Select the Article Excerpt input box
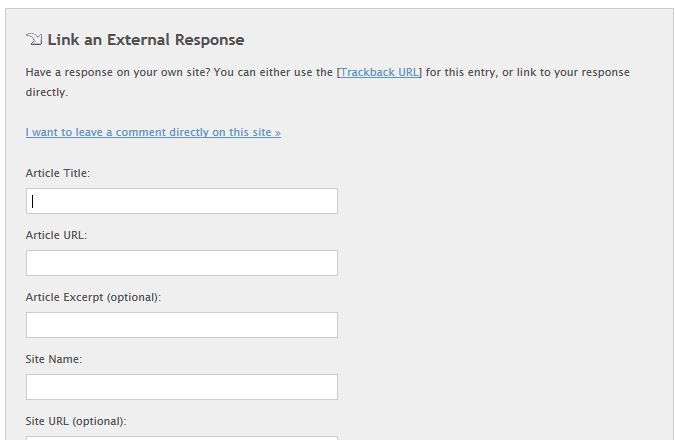Screen dimensions: 675x440 pyautogui.click(x=182, y=325)
